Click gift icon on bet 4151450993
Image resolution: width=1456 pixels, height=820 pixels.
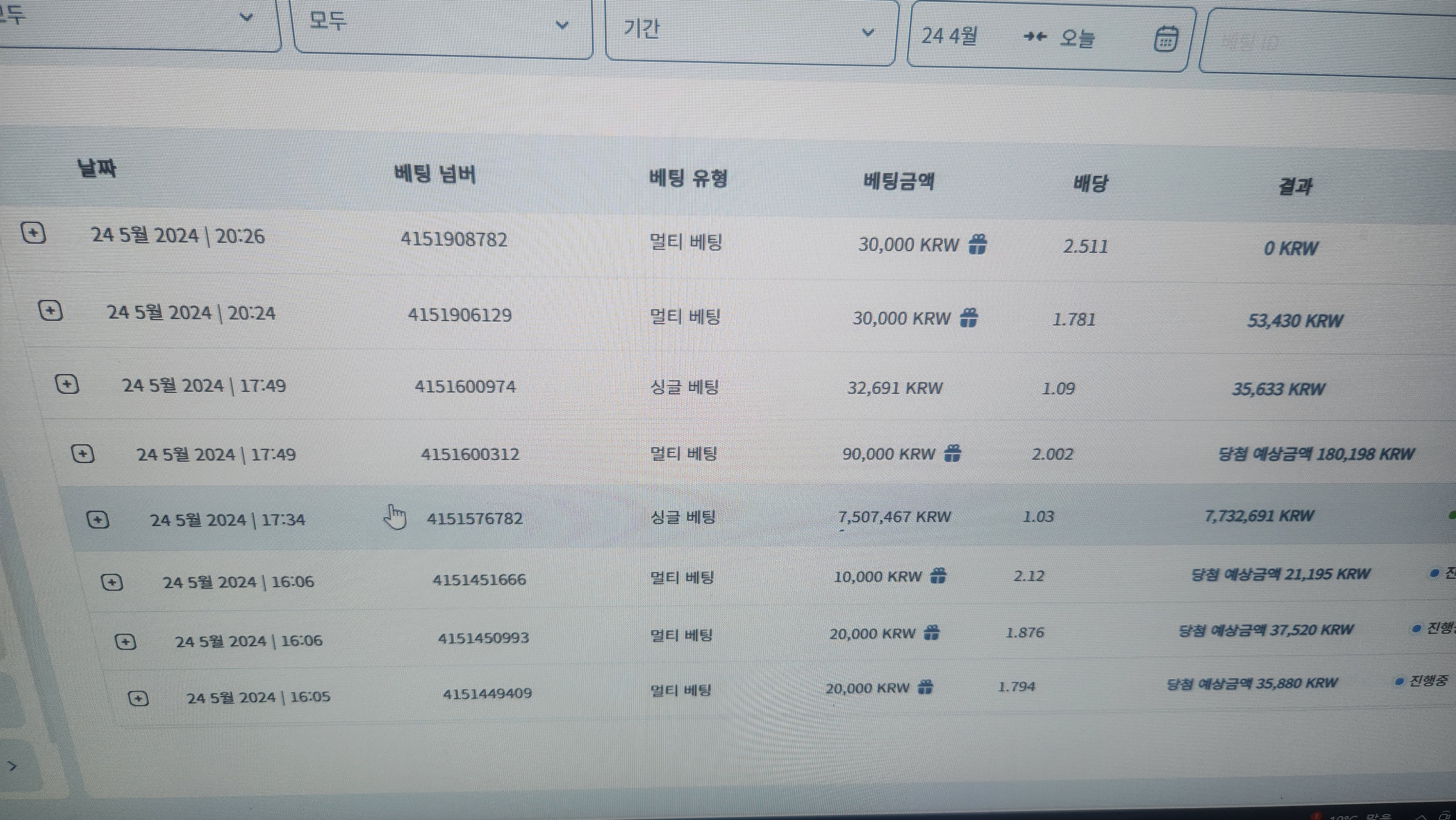click(x=931, y=633)
